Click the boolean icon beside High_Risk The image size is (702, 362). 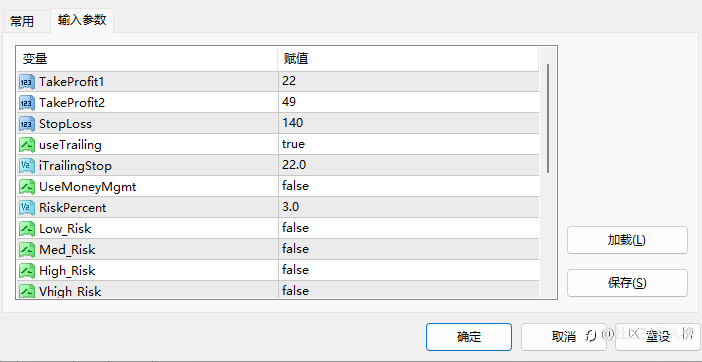tap(27, 271)
